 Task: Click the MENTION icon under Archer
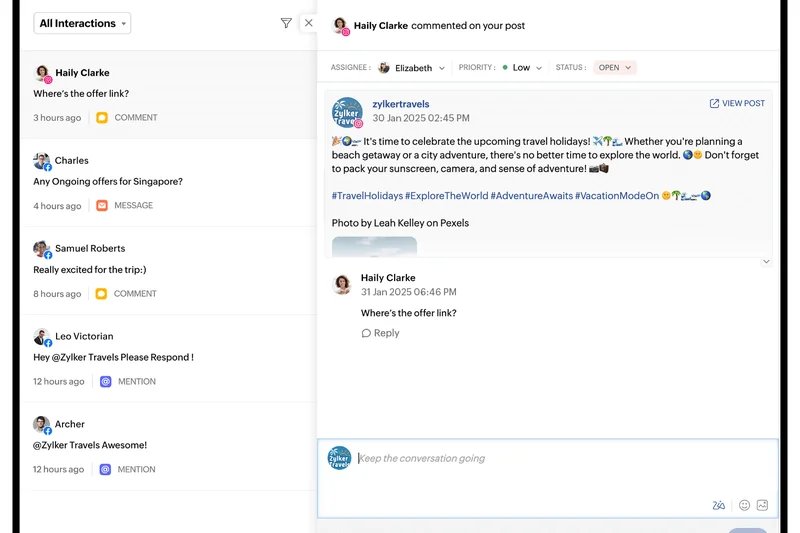pos(105,469)
